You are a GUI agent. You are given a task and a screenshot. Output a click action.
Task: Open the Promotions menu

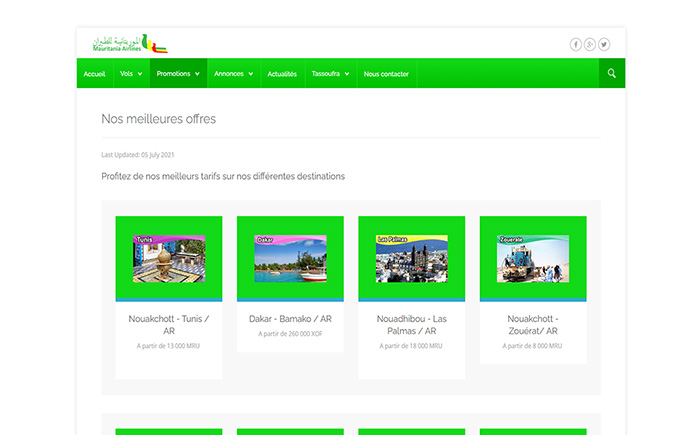(178, 74)
